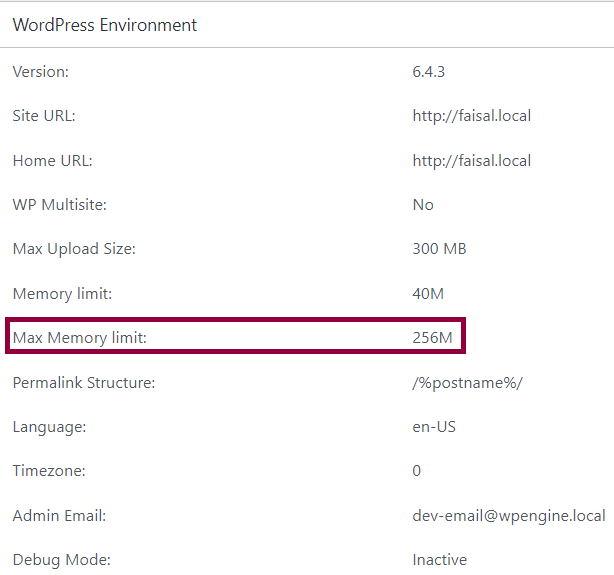Select the en-US language value
The image size is (614, 575).
click(434, 427)
